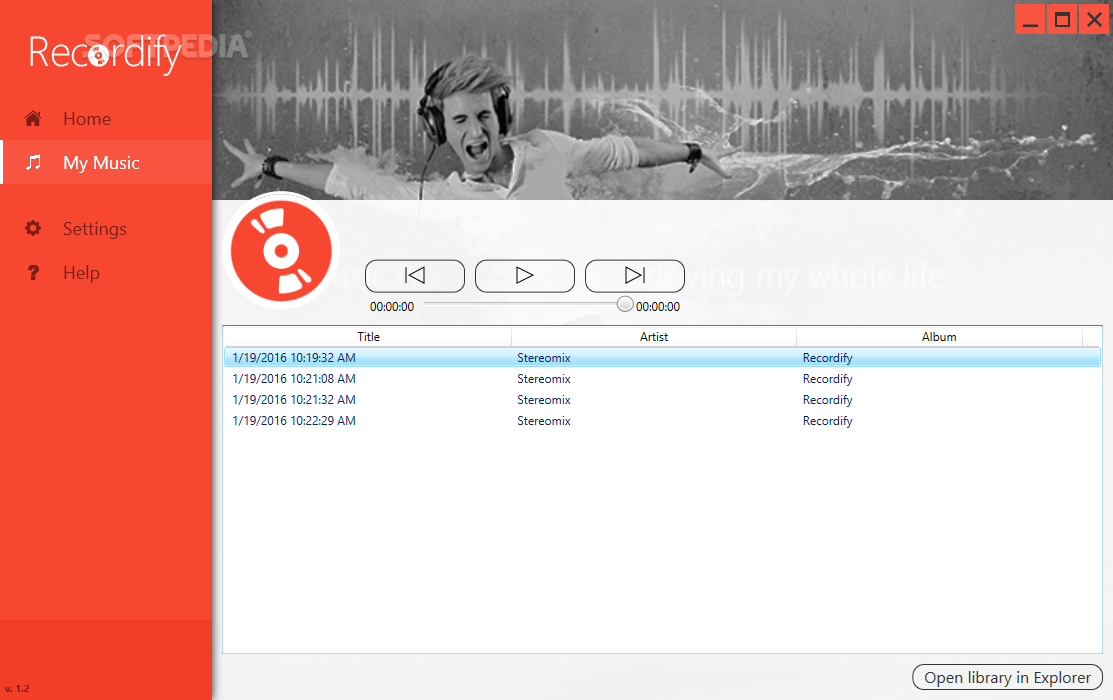
Task: Click Stereomix artist in the 10:21:32 row
Action: [544, 400]
